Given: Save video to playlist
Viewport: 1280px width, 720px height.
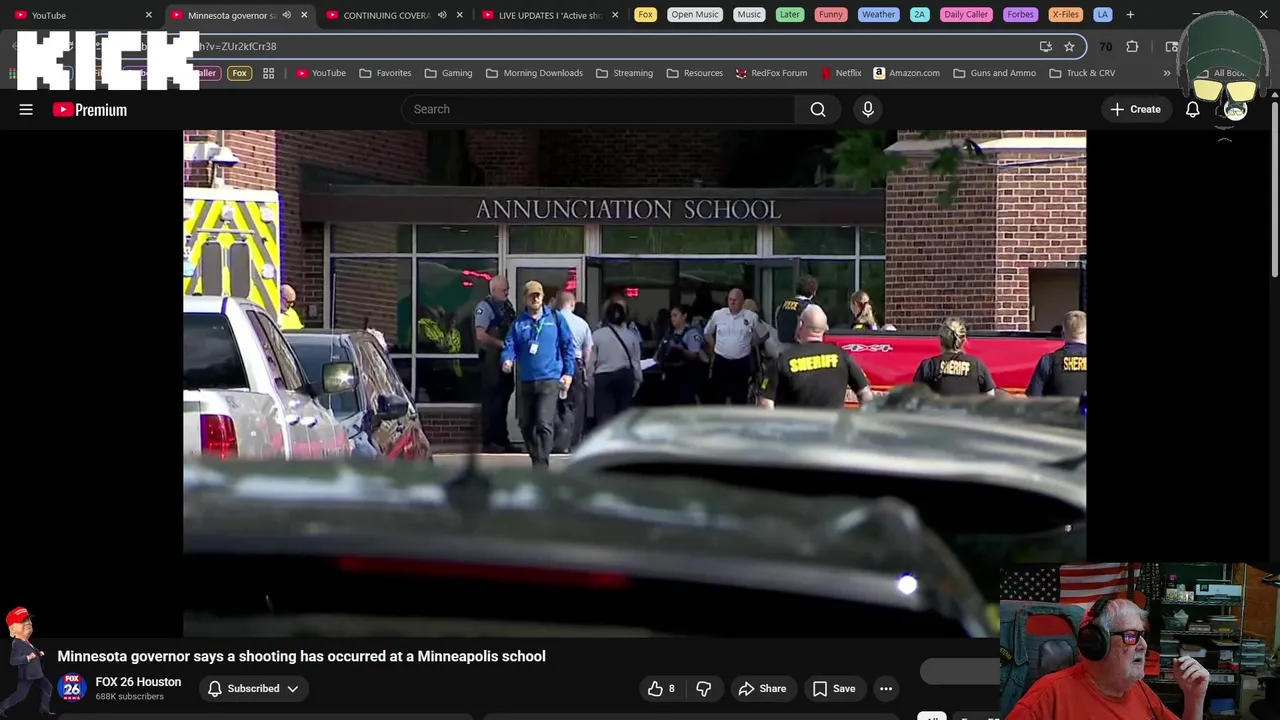Looking at the screenshot, I should [834, 688].
